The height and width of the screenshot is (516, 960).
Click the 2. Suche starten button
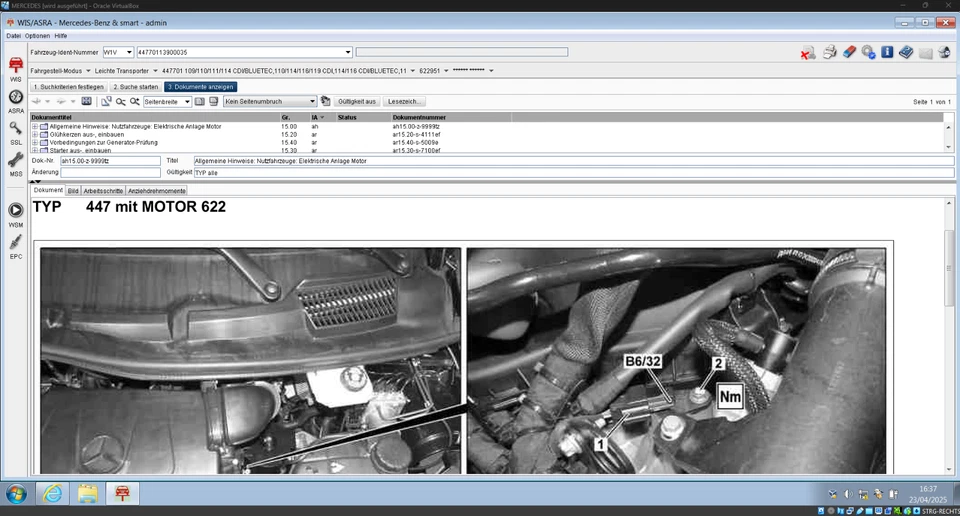pyautogui.click(x=135, y=87)
